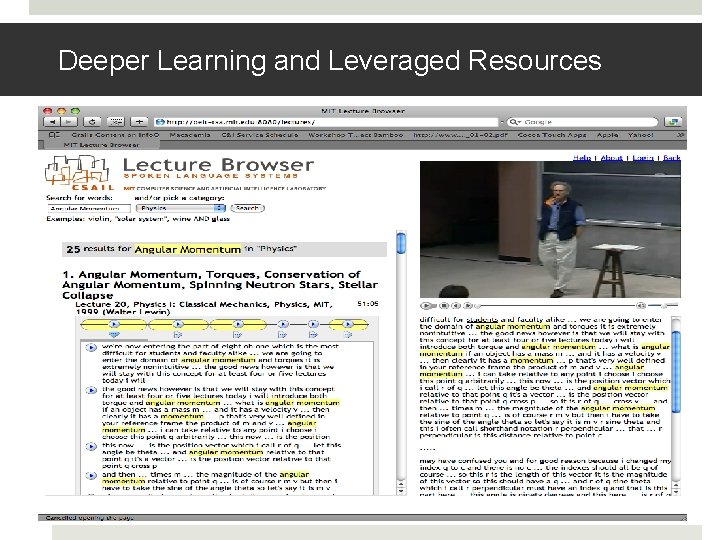This screenshot has width=720, height=540.
Task: Fast-forward the video using the forward button
Action: 468,305
